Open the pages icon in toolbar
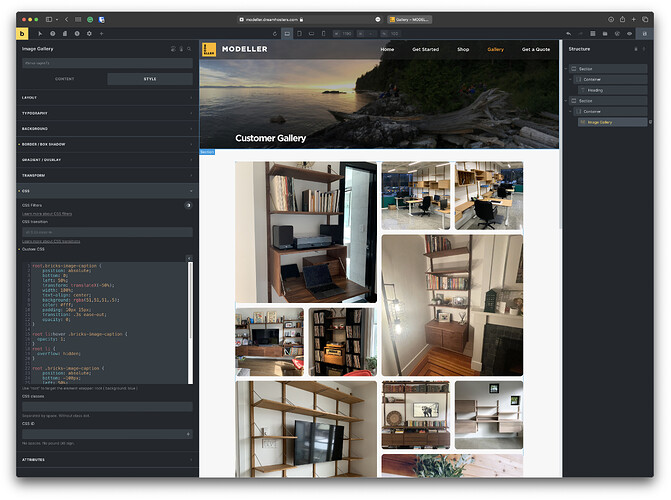Image resolution: width=671 pixels, height=500 pixels. 65,33
